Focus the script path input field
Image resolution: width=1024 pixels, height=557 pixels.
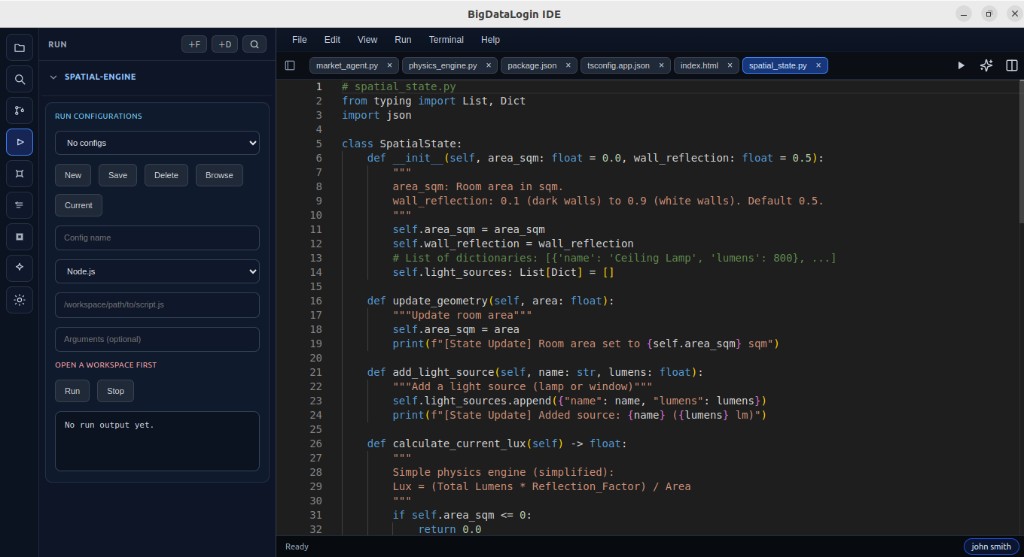(157, 305)
